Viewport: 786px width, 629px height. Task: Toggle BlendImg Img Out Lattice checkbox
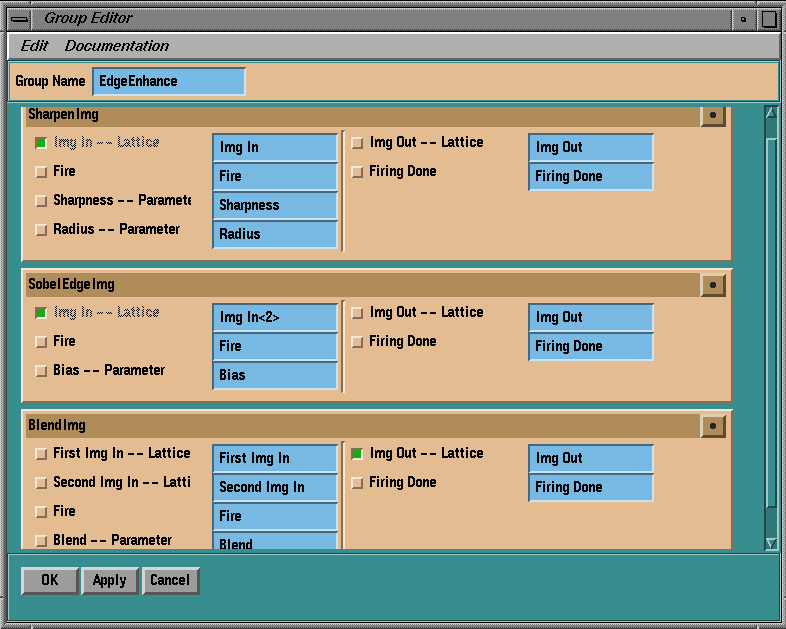click(x=357, y=454)
